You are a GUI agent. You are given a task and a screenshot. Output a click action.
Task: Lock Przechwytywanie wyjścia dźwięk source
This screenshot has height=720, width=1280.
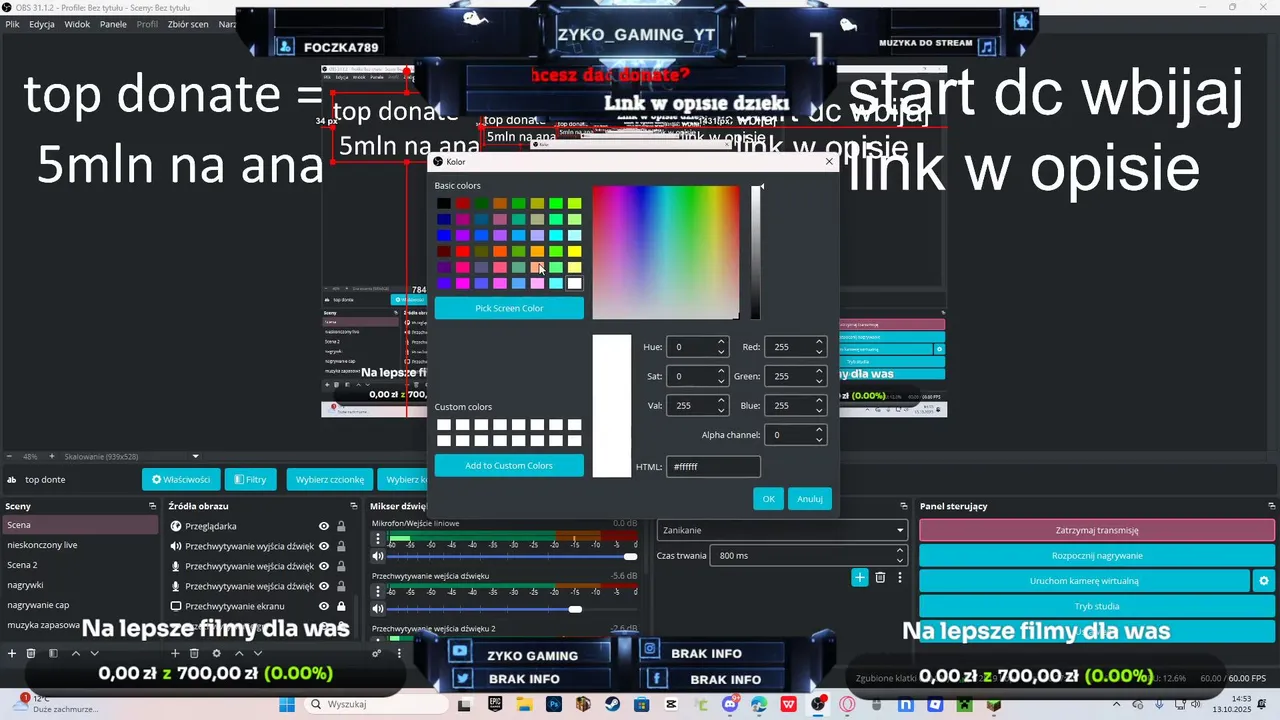click(341, 546)
